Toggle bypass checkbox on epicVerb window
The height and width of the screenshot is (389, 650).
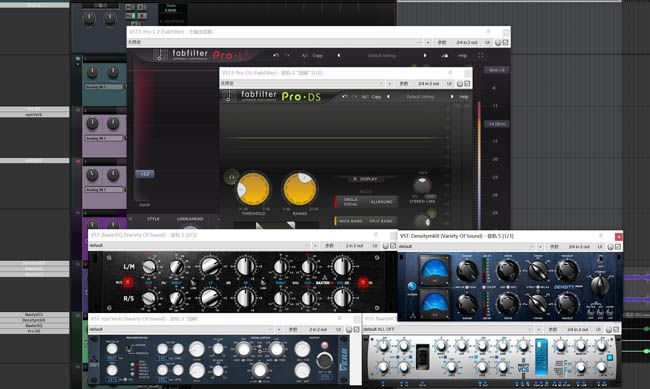click(357, 329)
